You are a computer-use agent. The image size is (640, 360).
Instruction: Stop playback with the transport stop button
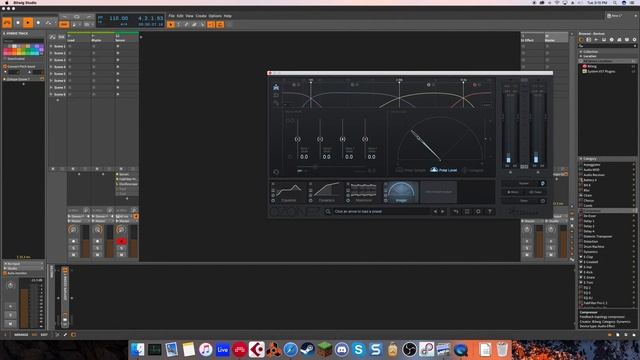(x=18, y=22)
